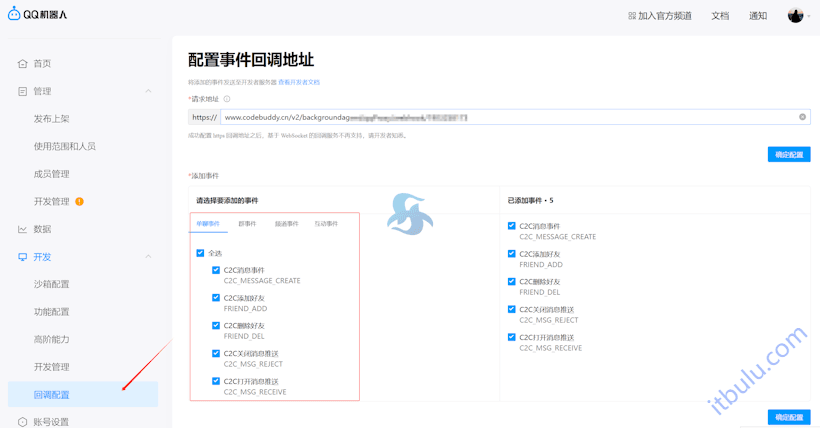This screenshot has height=428, width=820.
Task: Switch to the 频道事件 tab
Action: (x=287, y=223)
